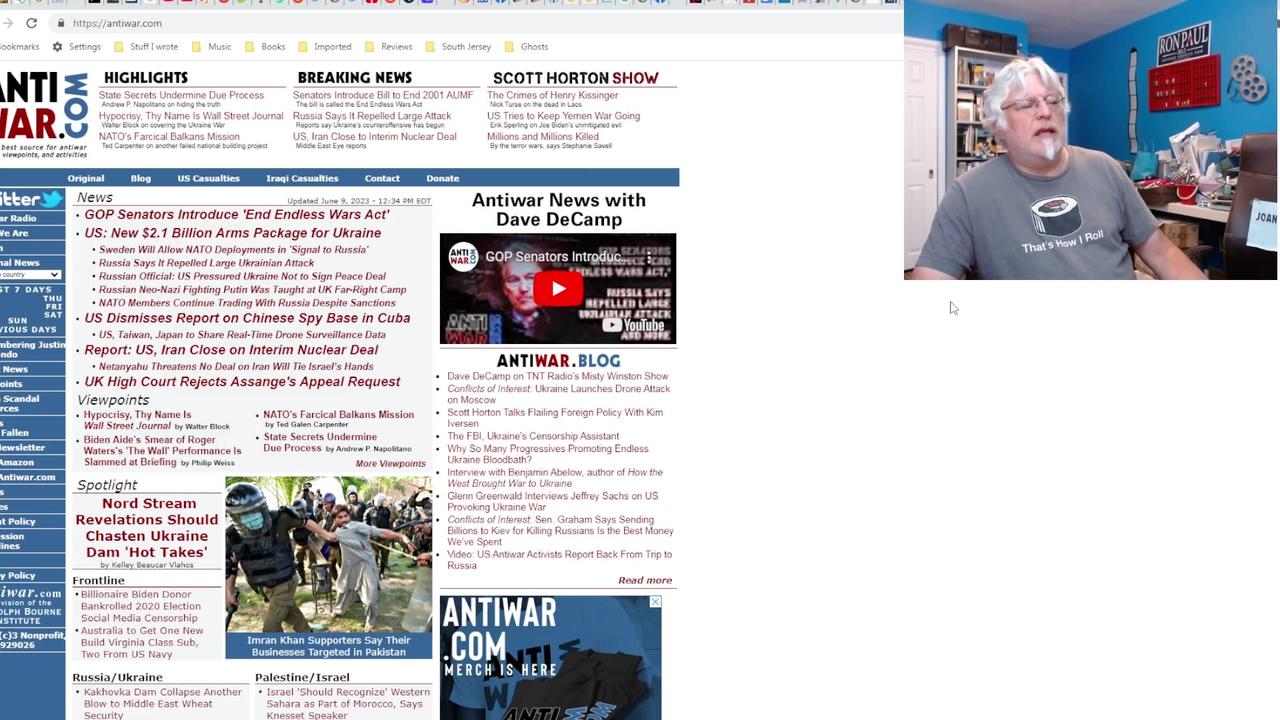Open the GOP Senators 'End Endless Wars Act' headline
This screenshot has width=1280, height=720.
click(236, 214)
